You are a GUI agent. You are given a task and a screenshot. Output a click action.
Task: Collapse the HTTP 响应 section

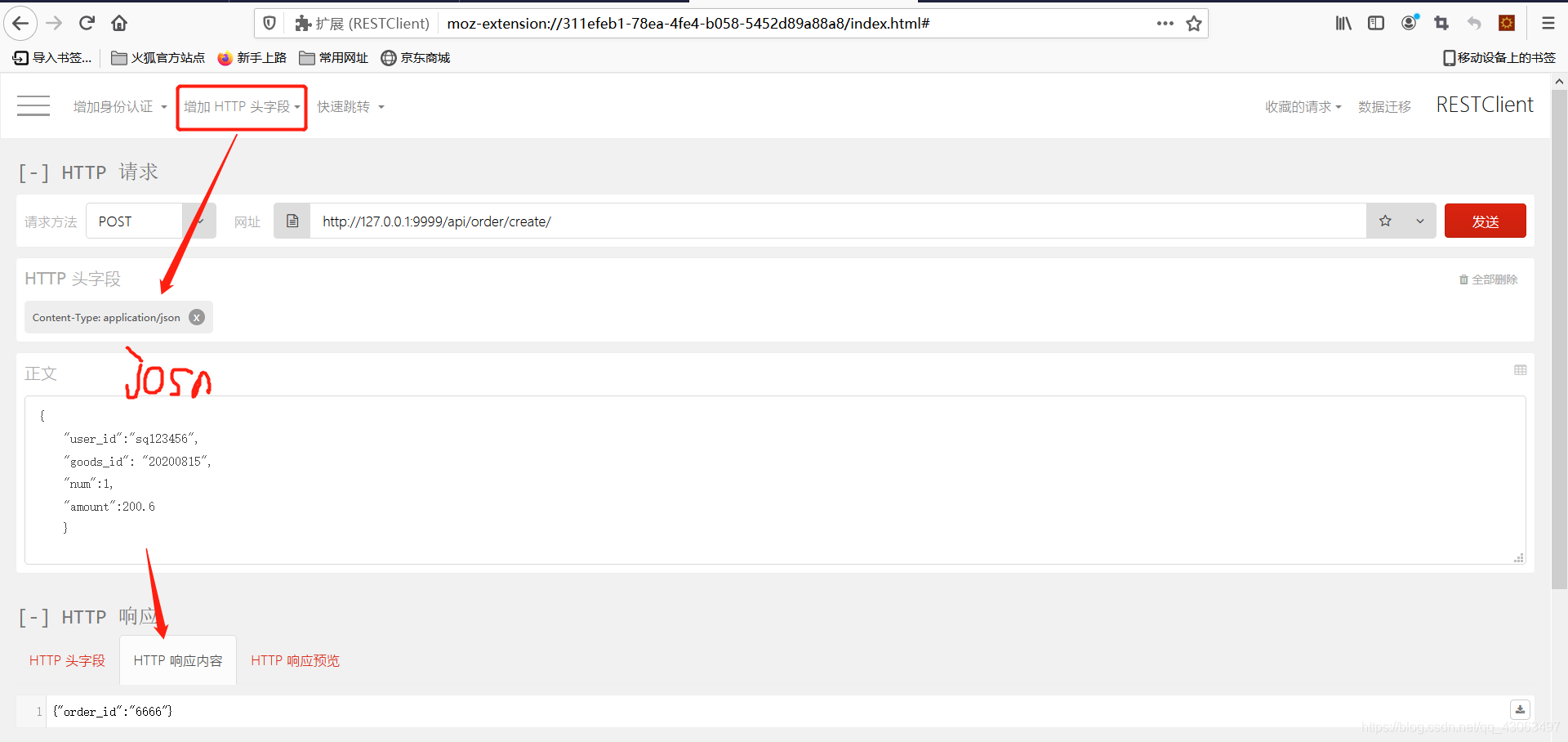(33, 617)
